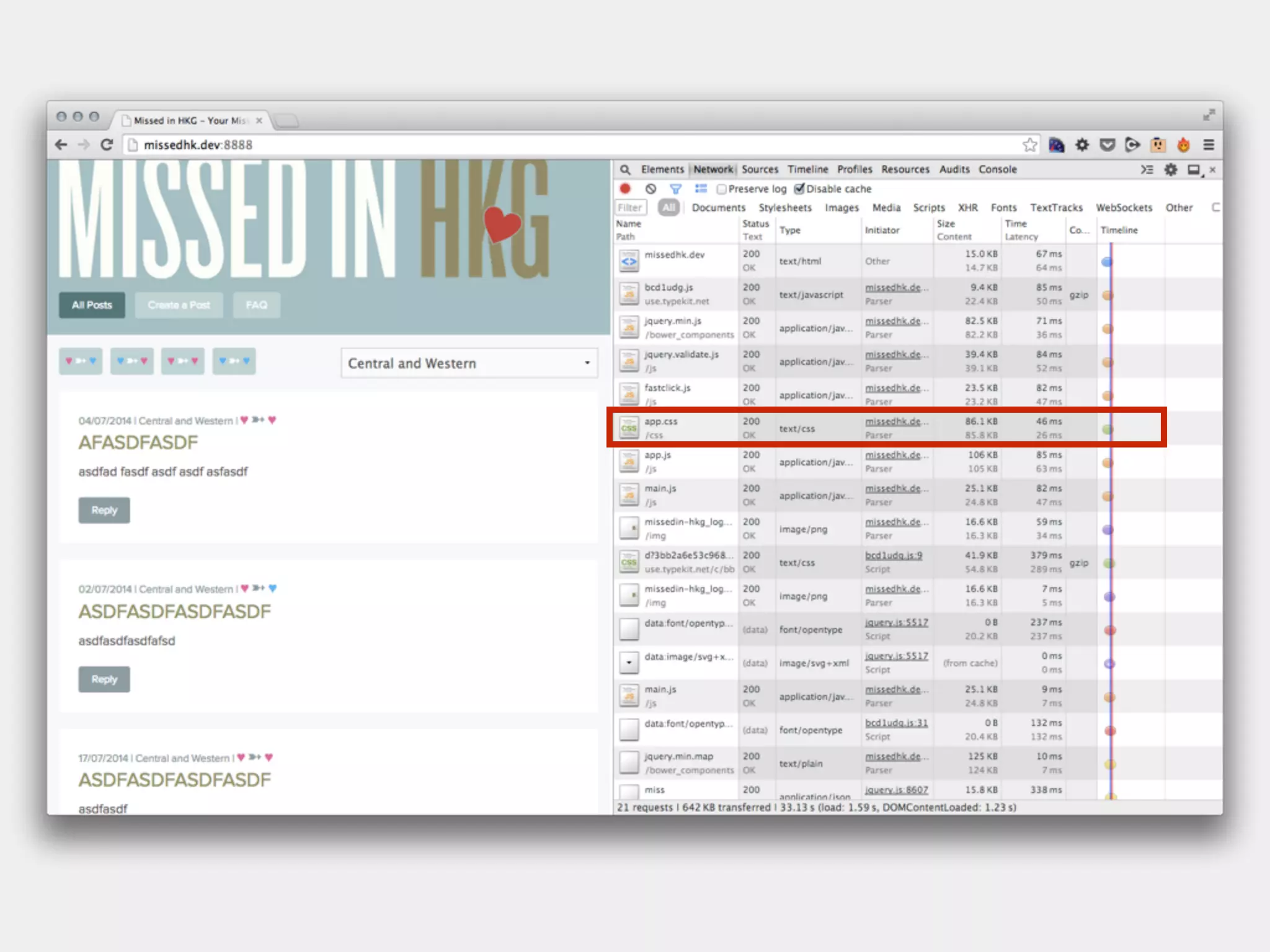
Task: Click the Filter input field
Action: [630, 208]
